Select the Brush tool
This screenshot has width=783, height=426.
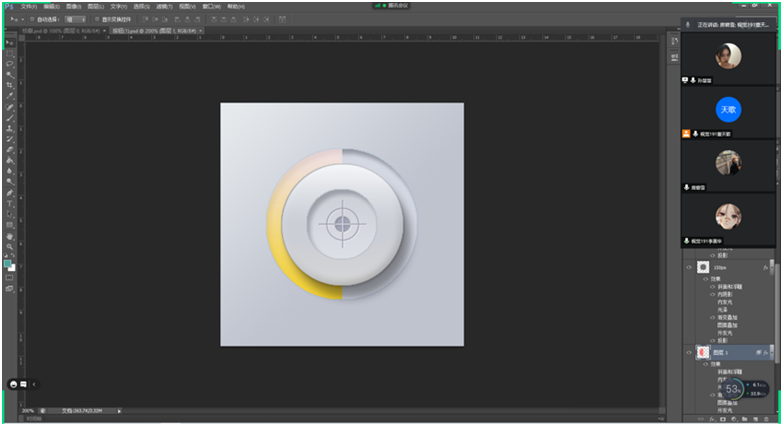[x=10, y=117]
